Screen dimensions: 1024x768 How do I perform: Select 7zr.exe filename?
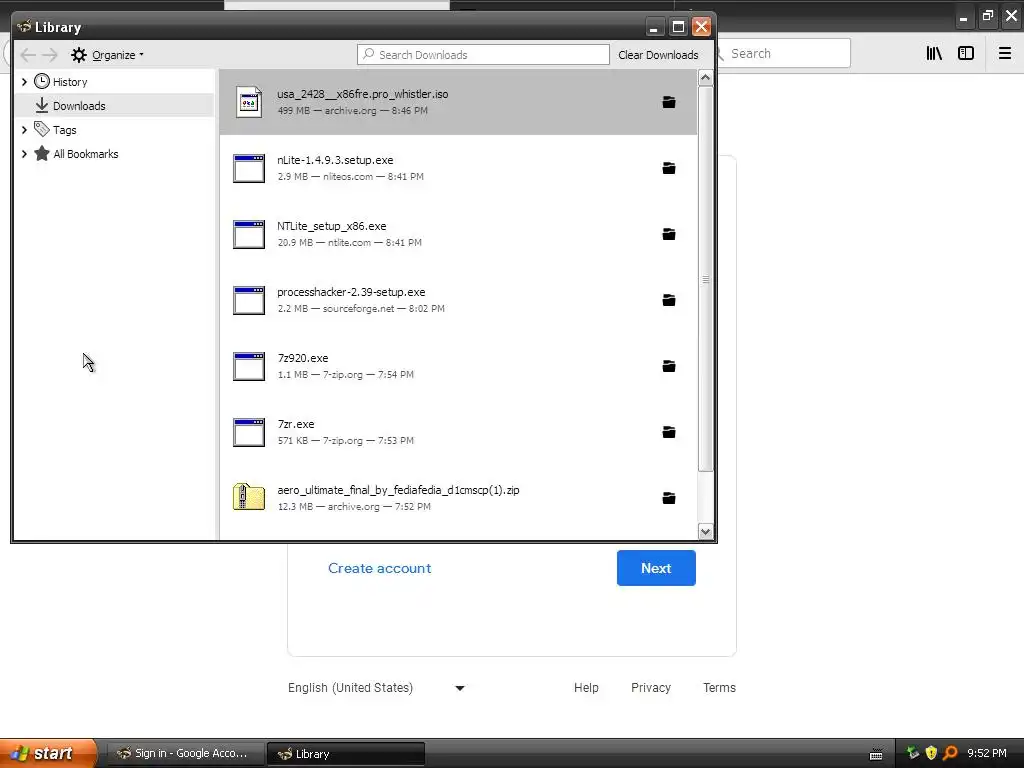296,424
